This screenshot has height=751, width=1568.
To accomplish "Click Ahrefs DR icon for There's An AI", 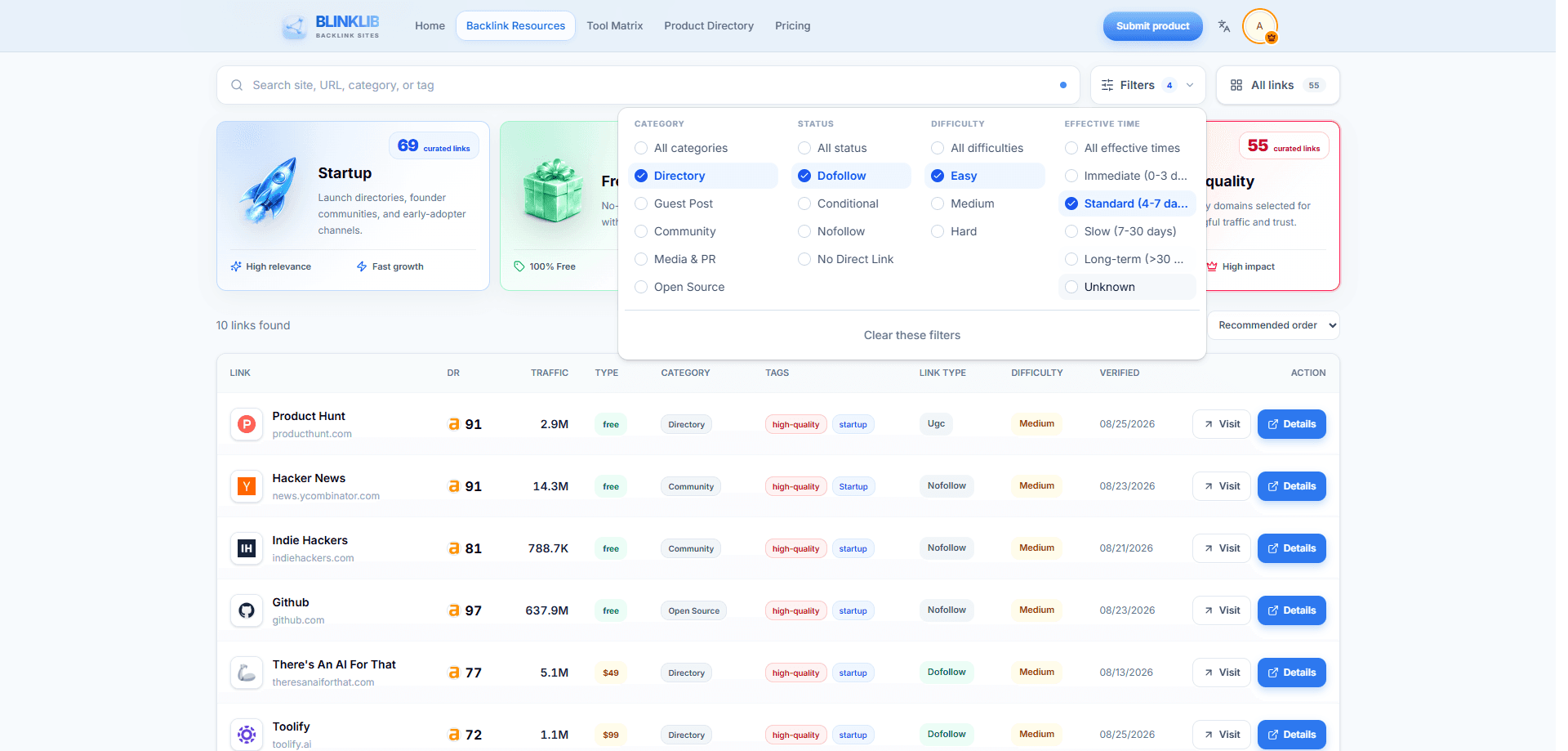I will click(454, 673).
